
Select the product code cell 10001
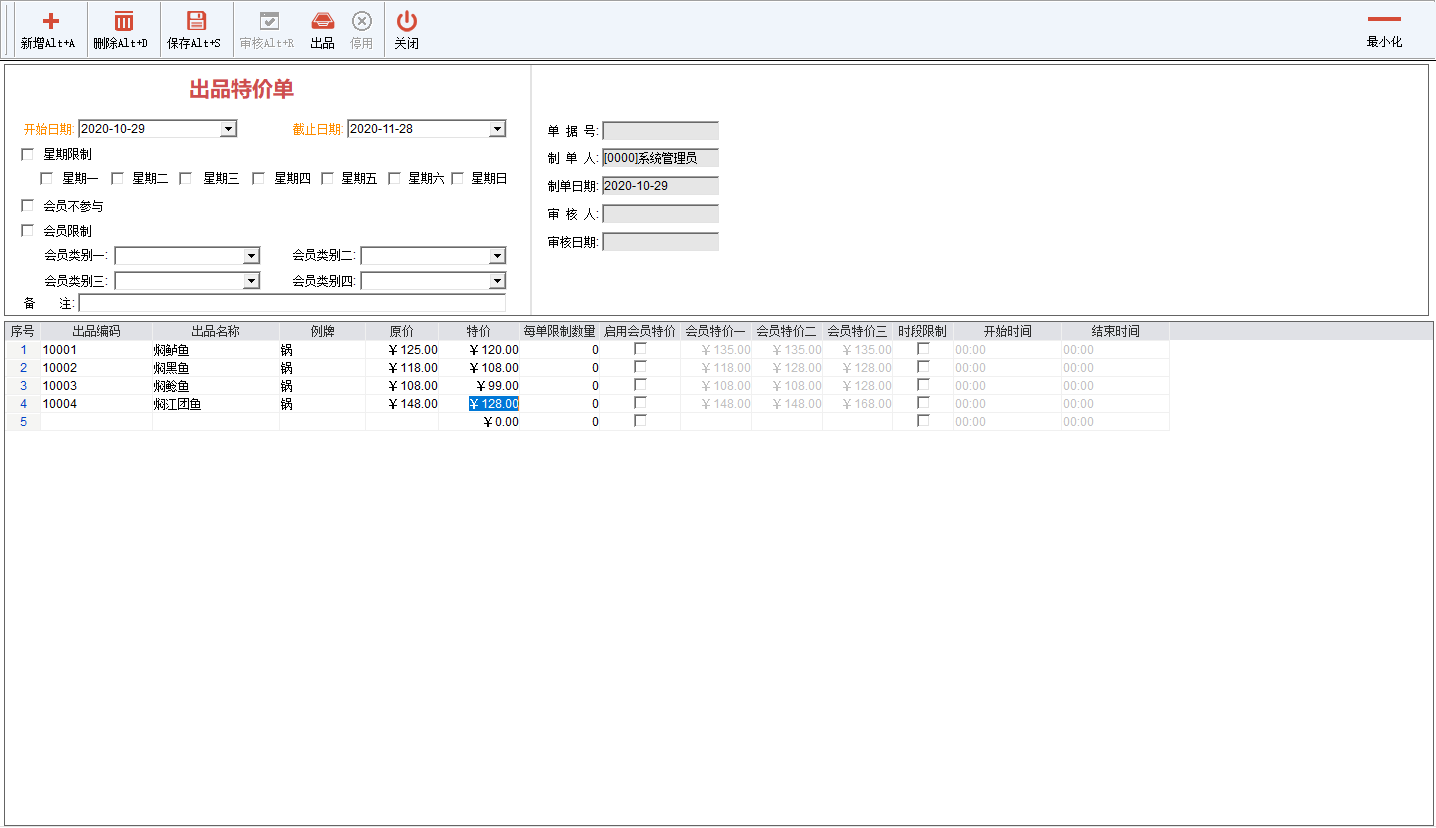[x=96, y=350]
